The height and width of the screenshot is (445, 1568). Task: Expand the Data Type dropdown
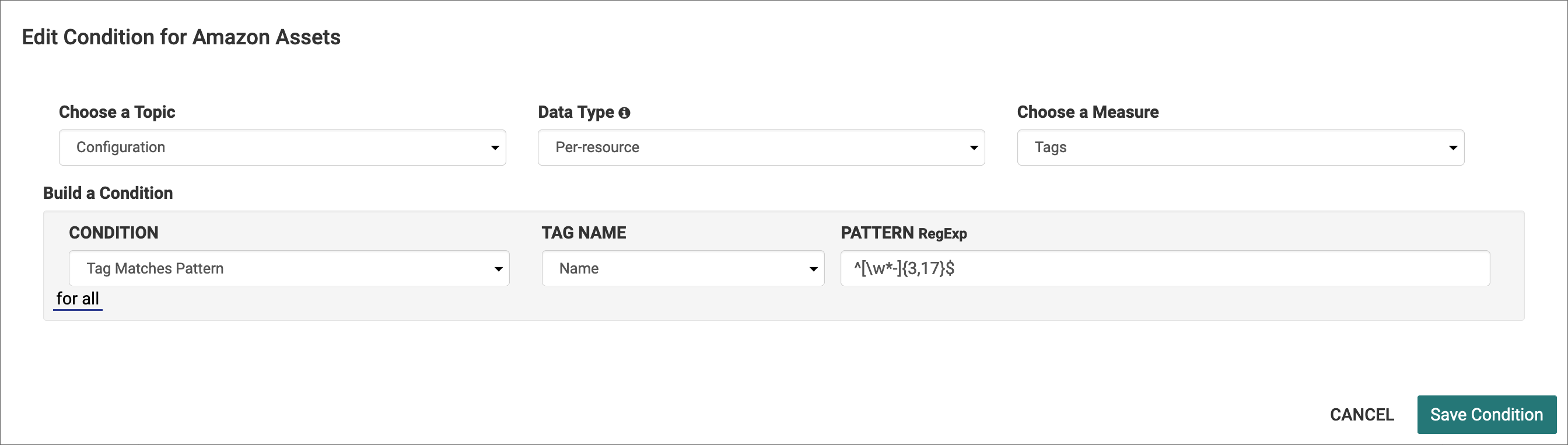[760, 148]
